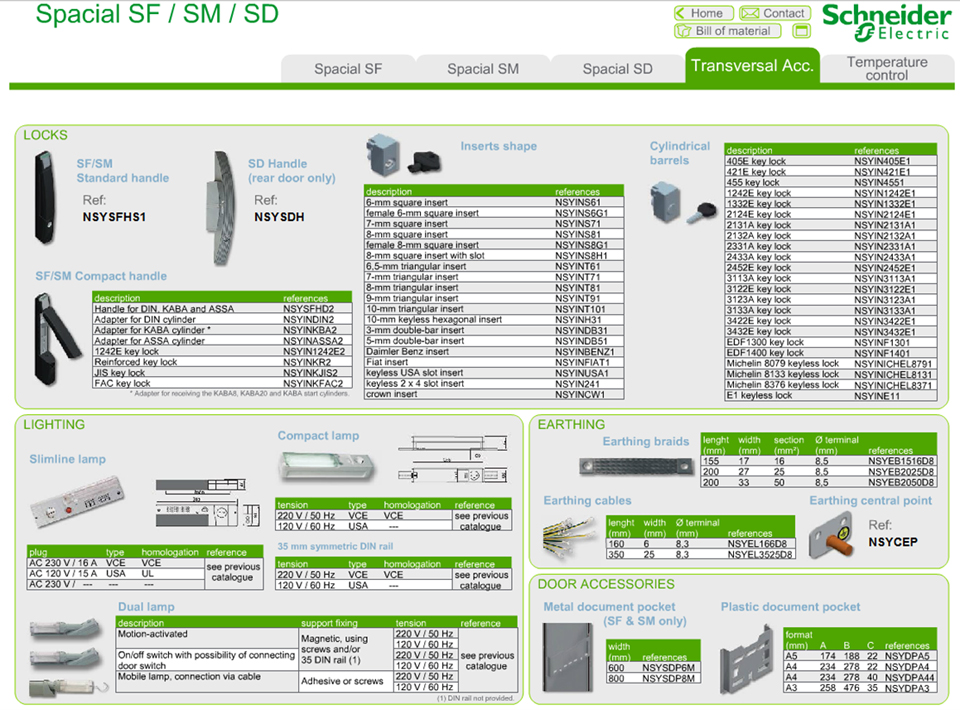Open the Contact button
Screen dimensions: 960x710
click(774, 13)
